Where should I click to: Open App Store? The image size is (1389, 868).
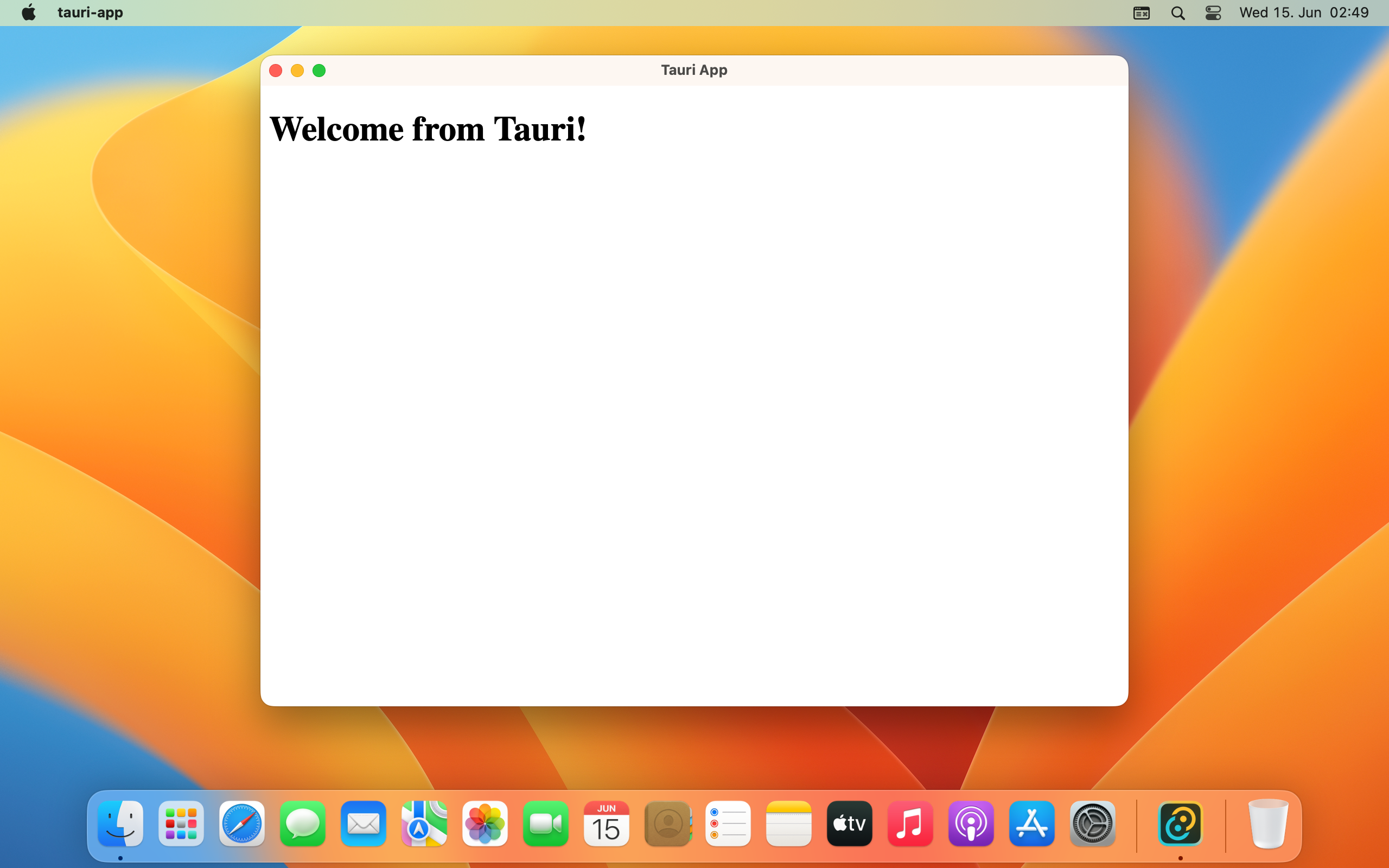pos(1031,823)
